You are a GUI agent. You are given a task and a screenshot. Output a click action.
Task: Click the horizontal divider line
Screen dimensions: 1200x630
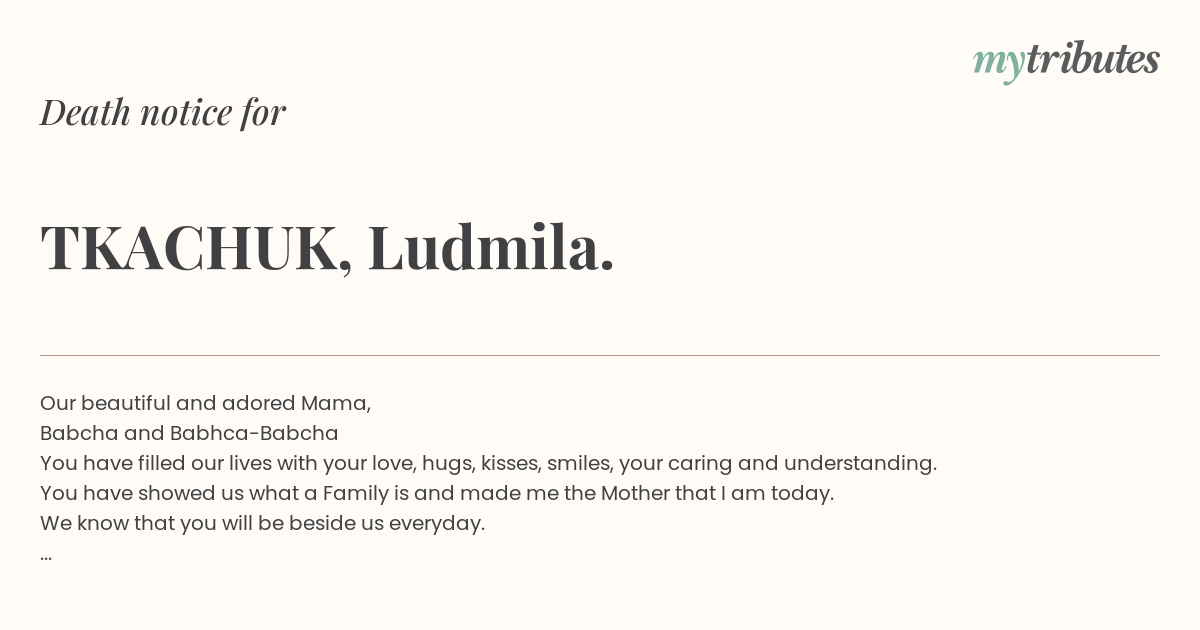(600, 355)
